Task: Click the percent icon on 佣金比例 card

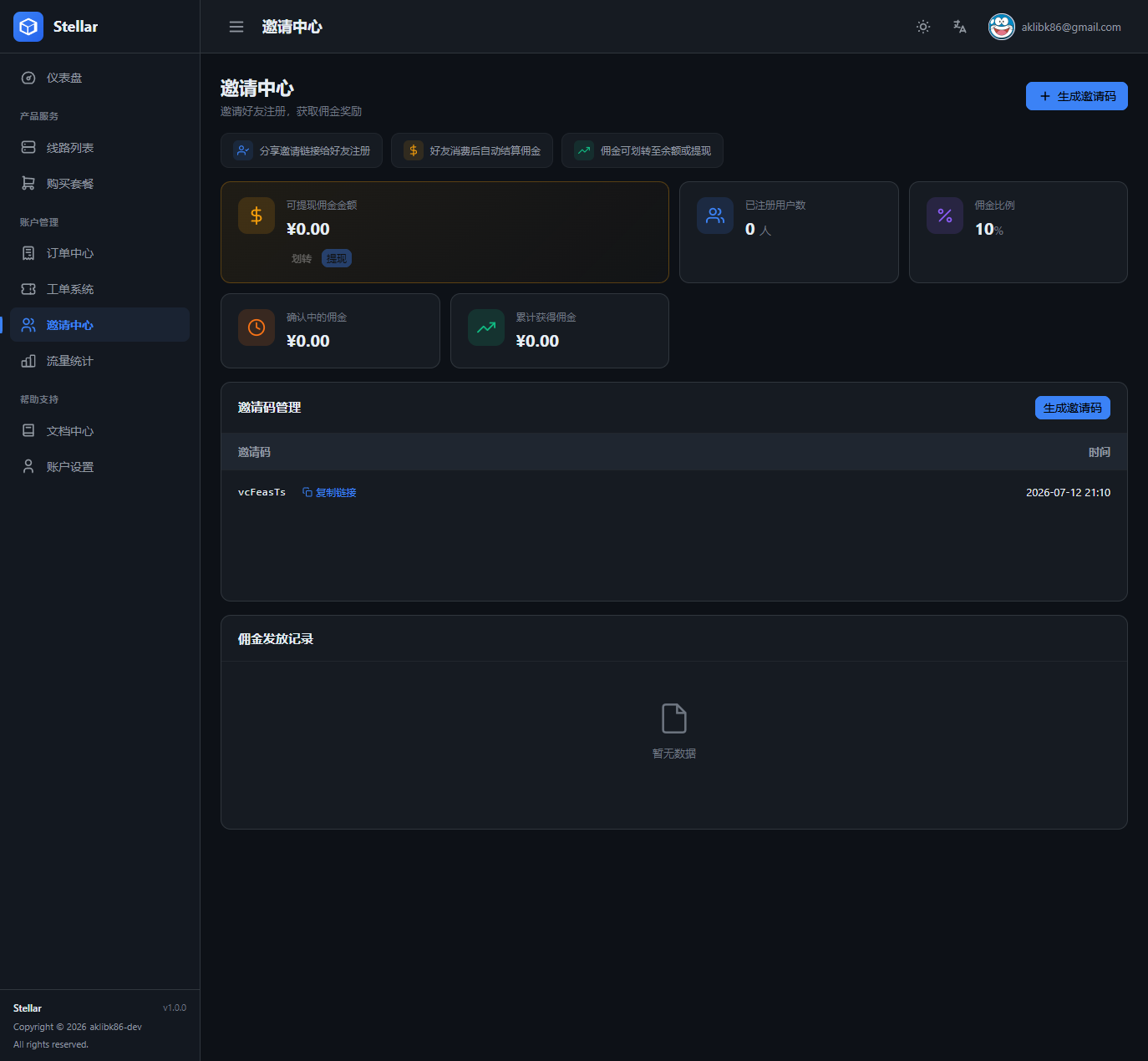Action: [x=945, y=216]
